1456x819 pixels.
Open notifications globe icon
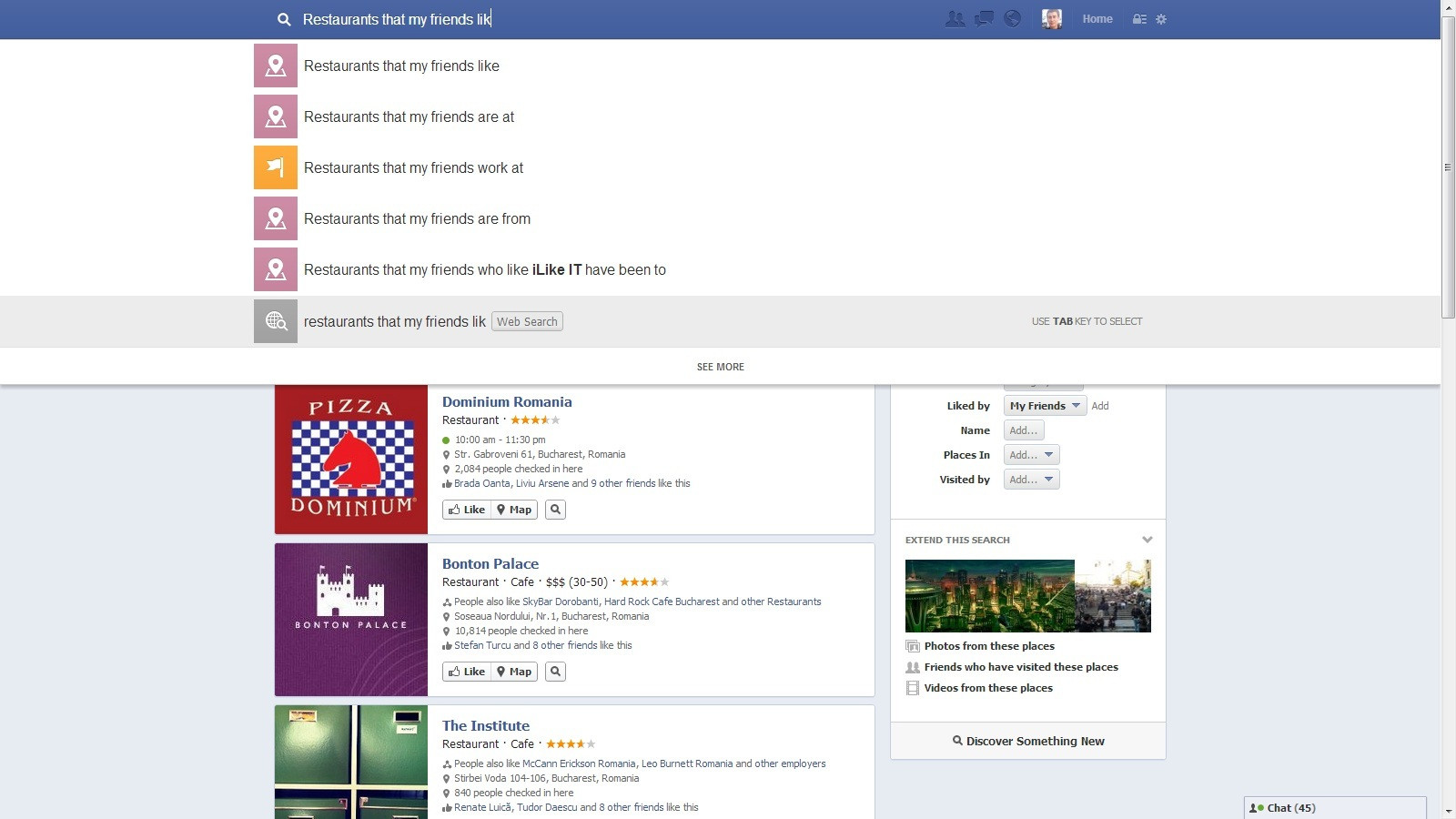1012,19
